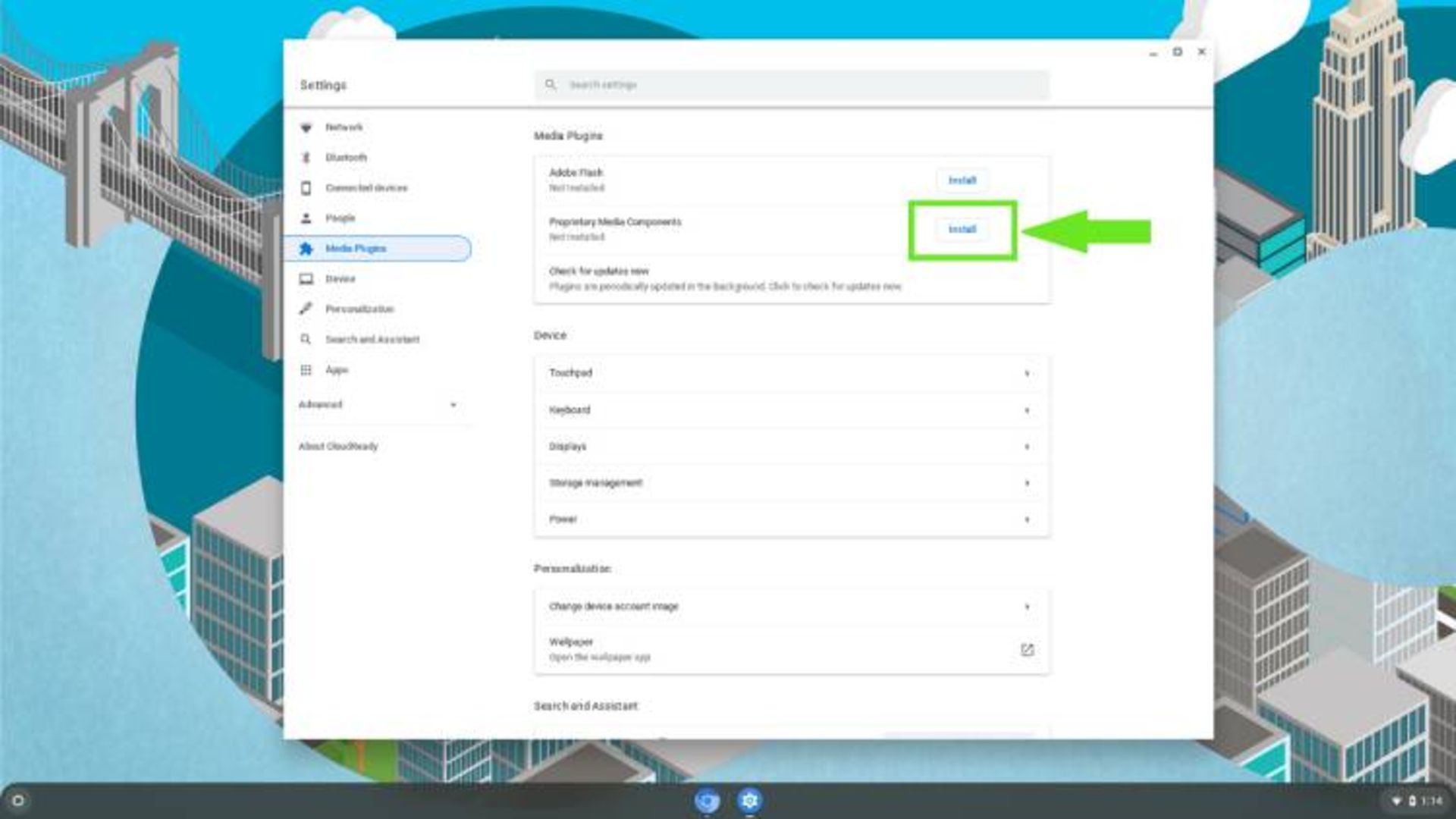Click the battery icon in system tray
1456x819 pixels.
[1412, 801]
